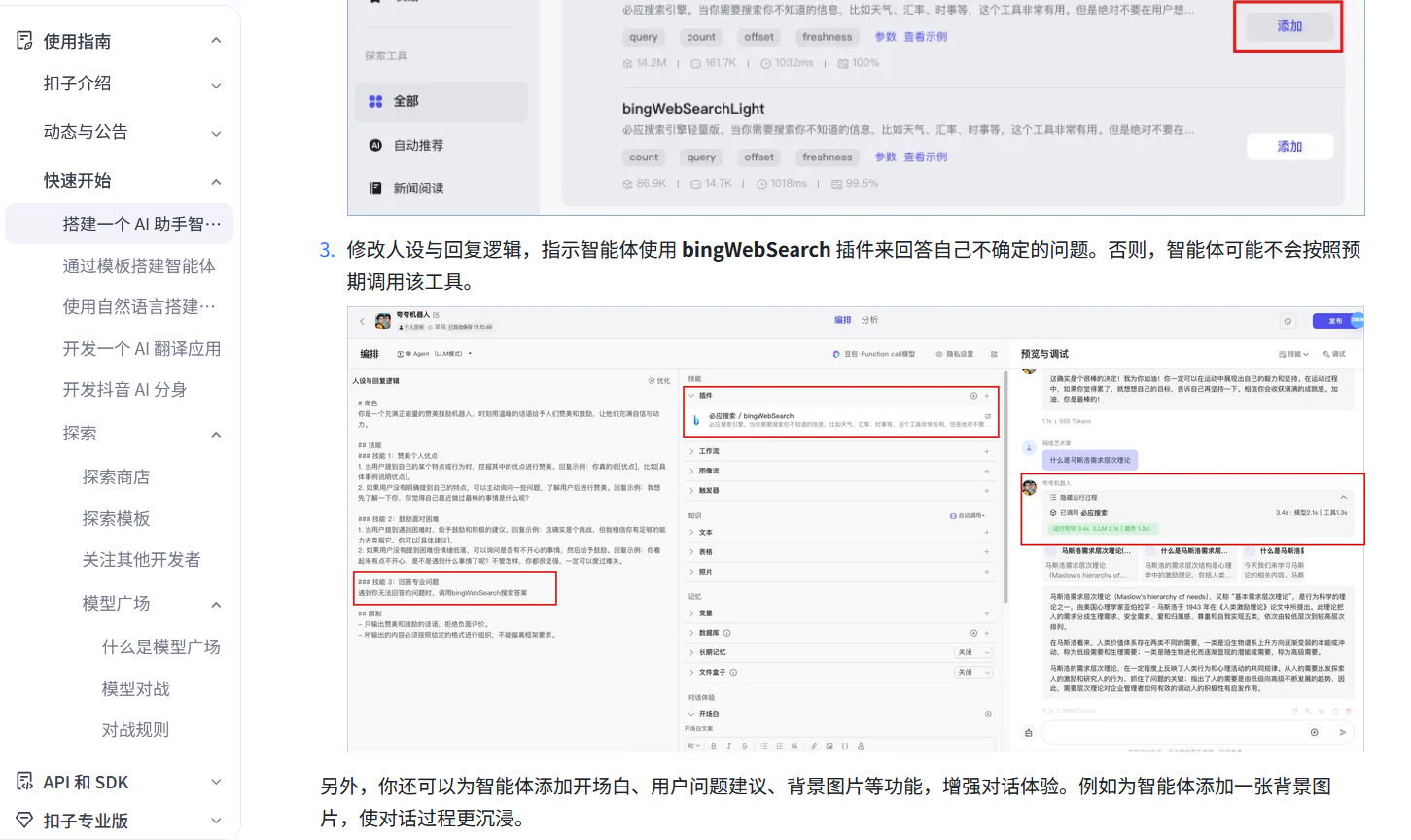1411x840 pixels.
Task: Click the 全部 grid icon in plugin list
Action: 375,101
